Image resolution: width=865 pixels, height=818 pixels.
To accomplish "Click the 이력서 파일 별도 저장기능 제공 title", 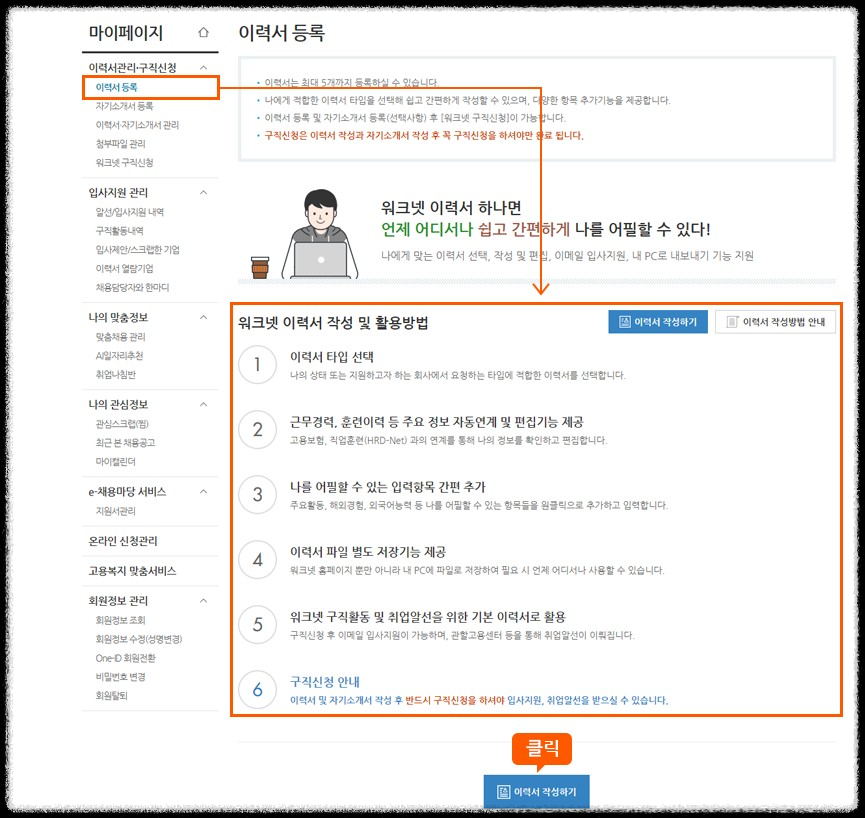I will pyautogui.click(x=367, y=552).
